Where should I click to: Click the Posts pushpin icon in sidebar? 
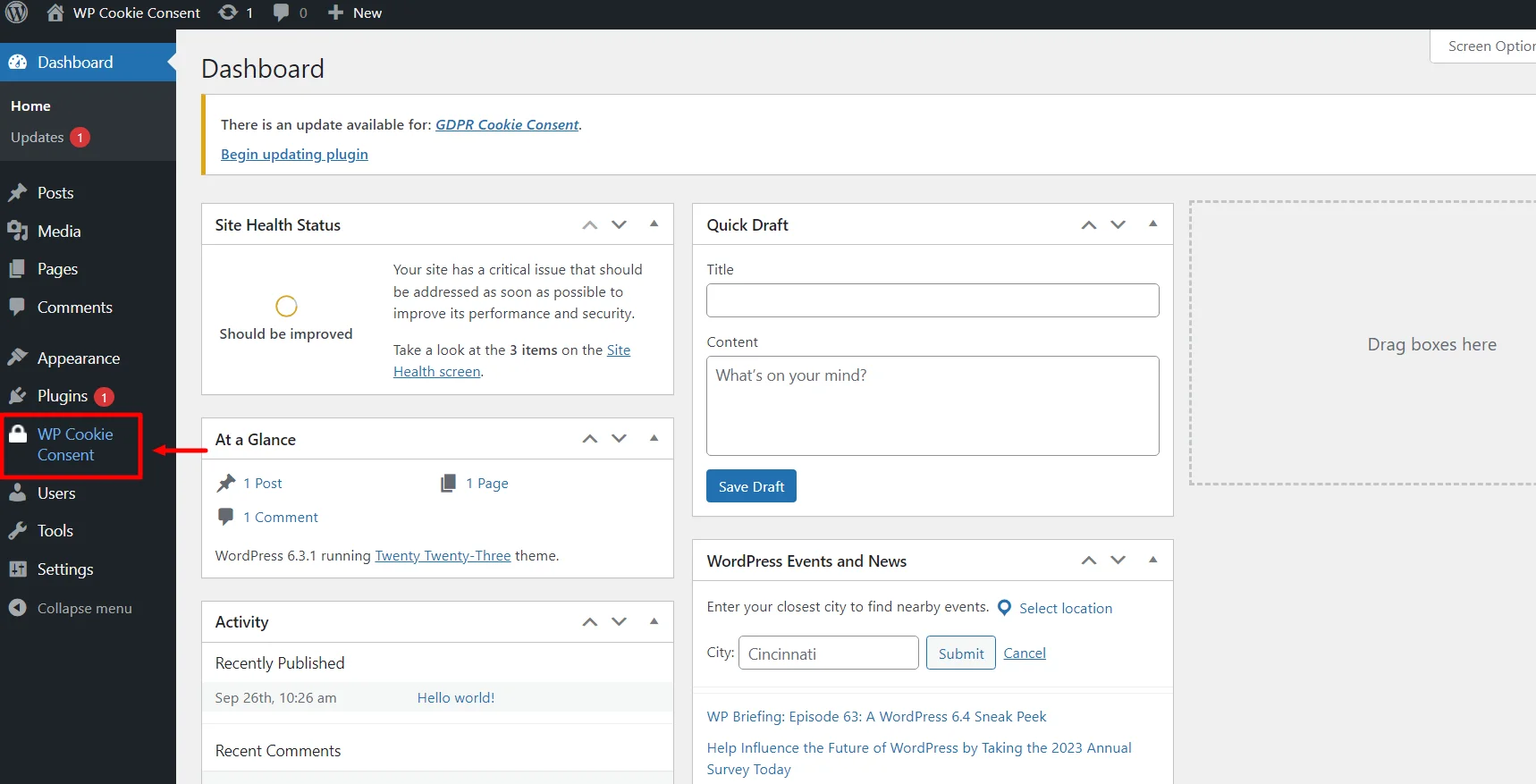click(x=18, y=192)
